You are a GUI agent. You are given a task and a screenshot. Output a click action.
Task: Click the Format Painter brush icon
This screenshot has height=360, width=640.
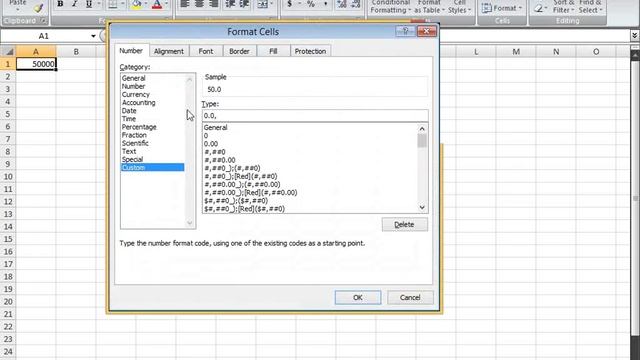point(39,8)
